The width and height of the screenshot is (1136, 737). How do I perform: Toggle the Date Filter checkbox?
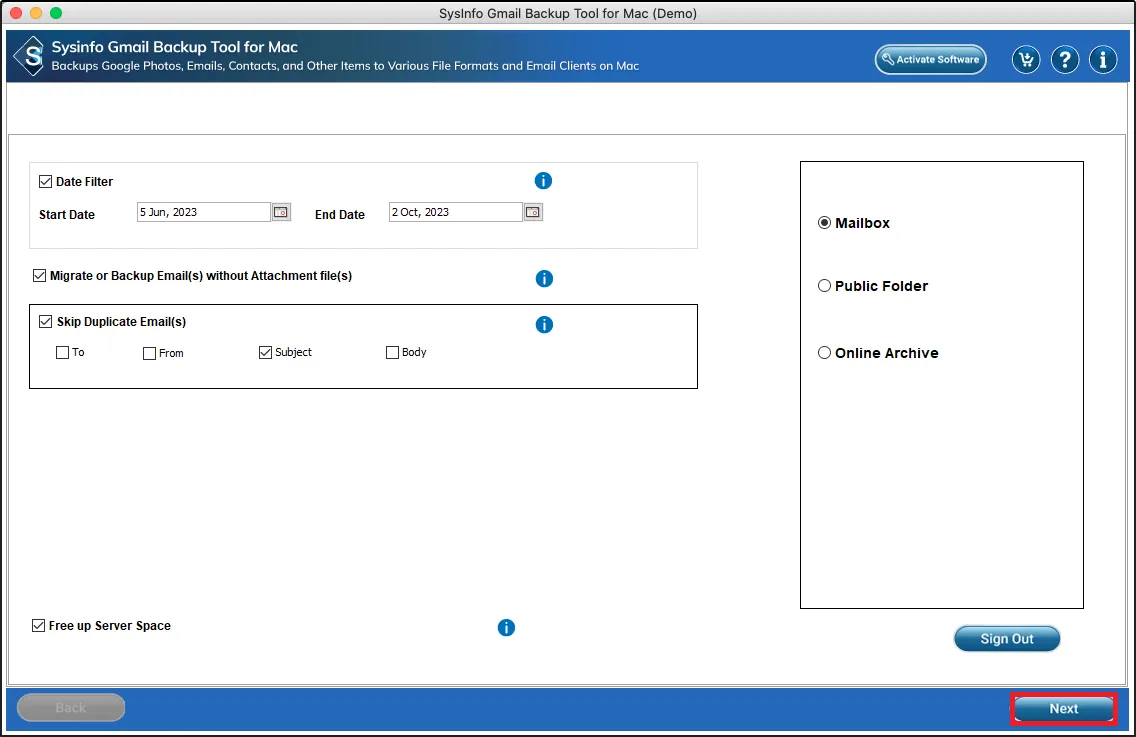(46, 181)
